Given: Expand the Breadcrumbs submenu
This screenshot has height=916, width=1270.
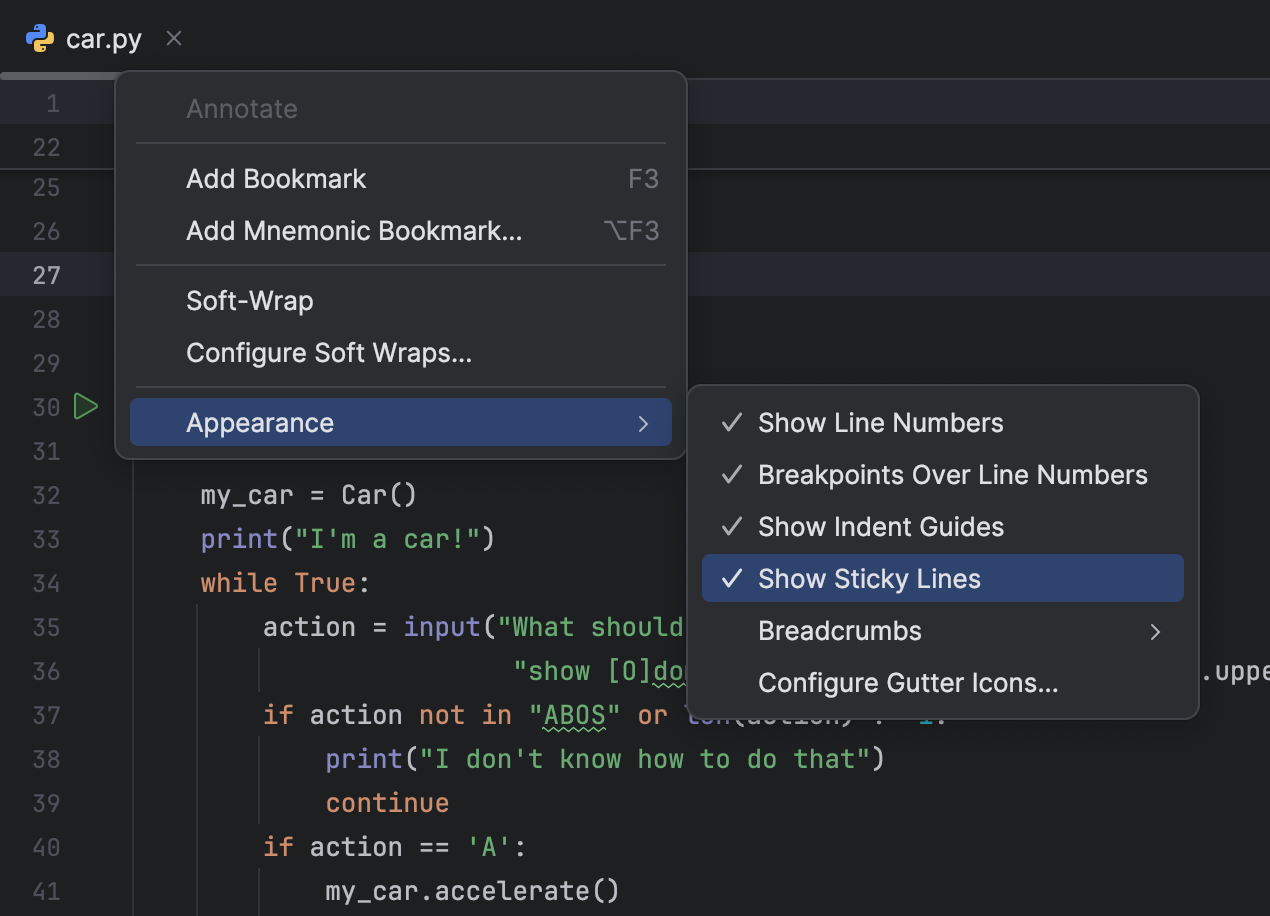Looking at the screenshot, I should click(840, 630).
